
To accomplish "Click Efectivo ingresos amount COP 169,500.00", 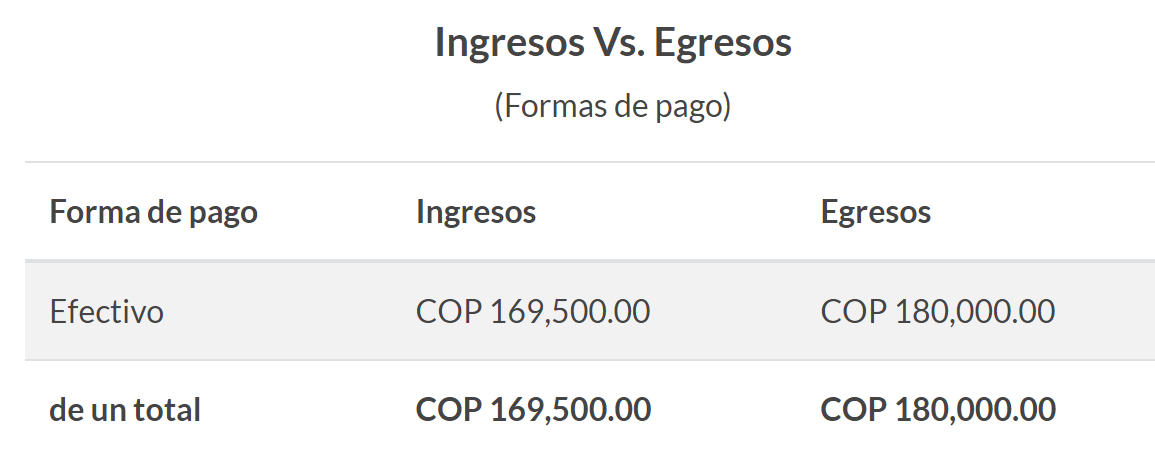I will 533,311.
